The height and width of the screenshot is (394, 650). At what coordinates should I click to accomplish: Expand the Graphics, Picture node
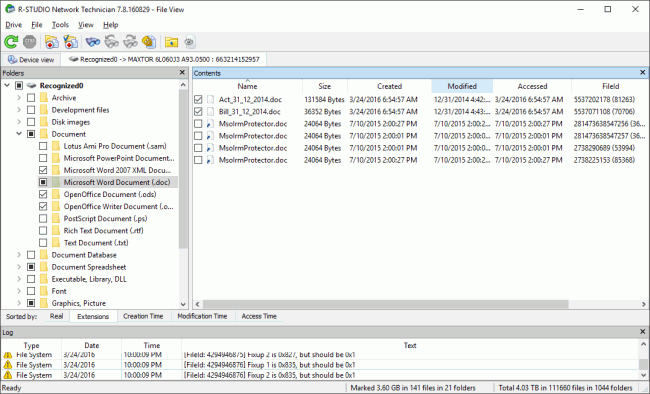coord(19,303)
